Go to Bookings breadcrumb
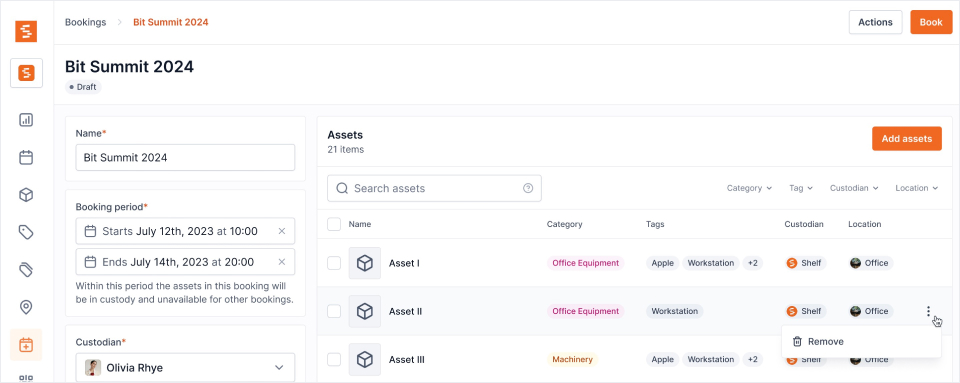 coord(86,22)
